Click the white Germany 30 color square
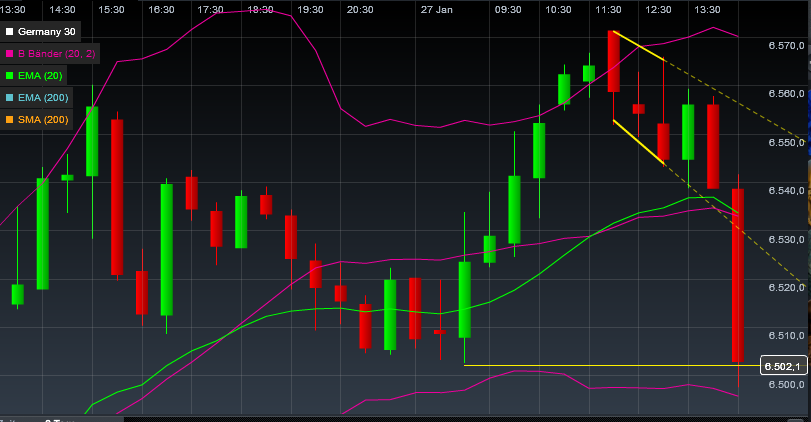 pyautogui.click(x=9, y=32)
